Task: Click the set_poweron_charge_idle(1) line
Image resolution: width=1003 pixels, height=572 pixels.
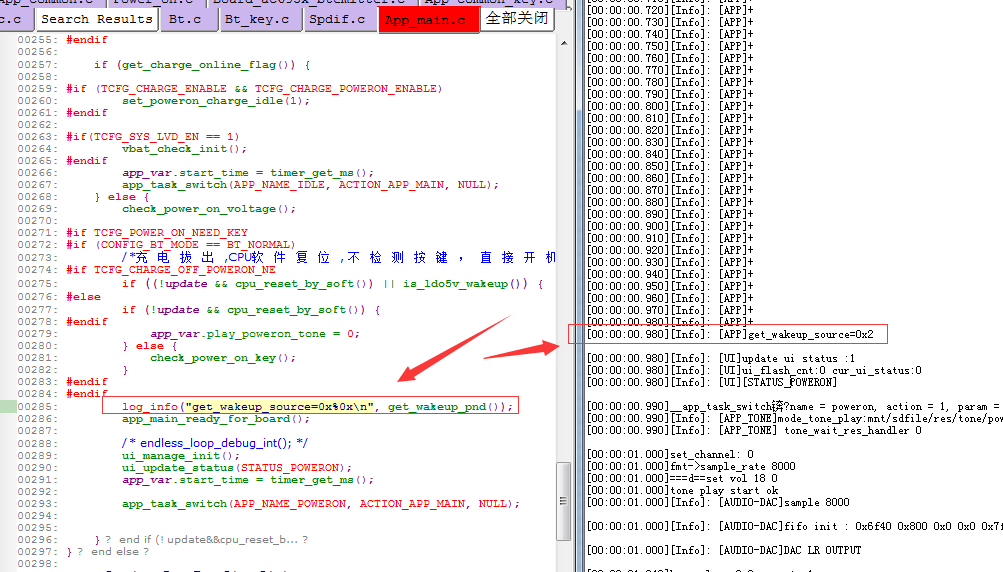Action: click(x=216, y=100)
